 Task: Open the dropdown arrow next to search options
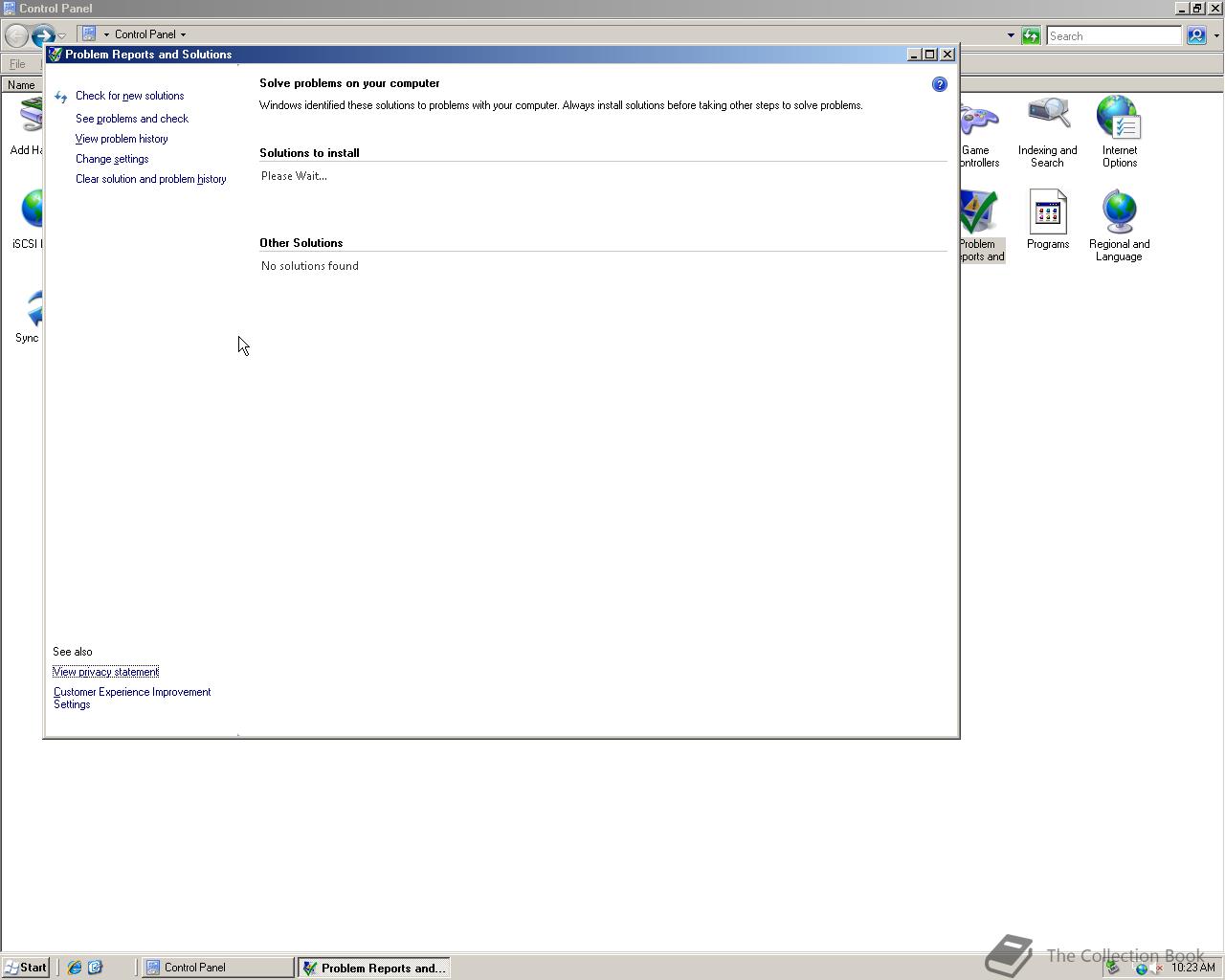pyautogui.click(x=1216, y=35)
